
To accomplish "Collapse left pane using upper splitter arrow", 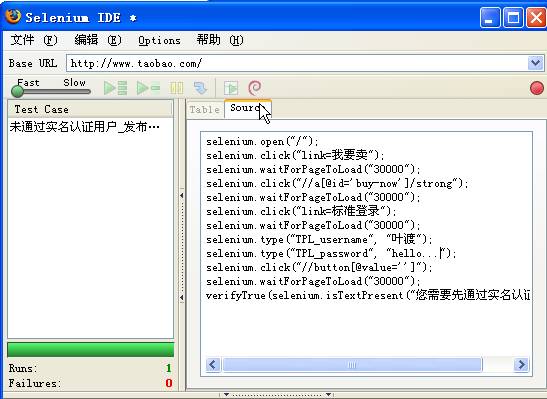I will coord(182,196).
